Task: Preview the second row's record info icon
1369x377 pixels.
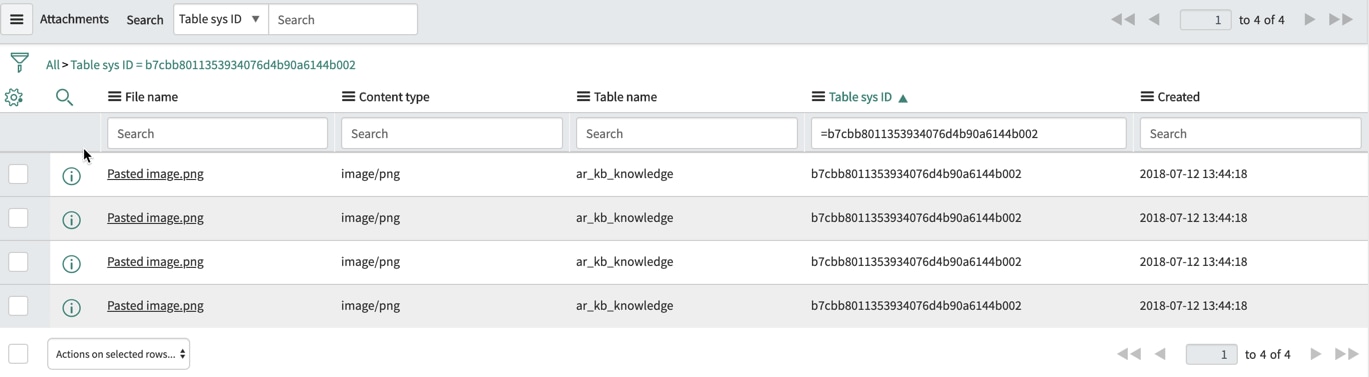Action: tap(71, 220)
